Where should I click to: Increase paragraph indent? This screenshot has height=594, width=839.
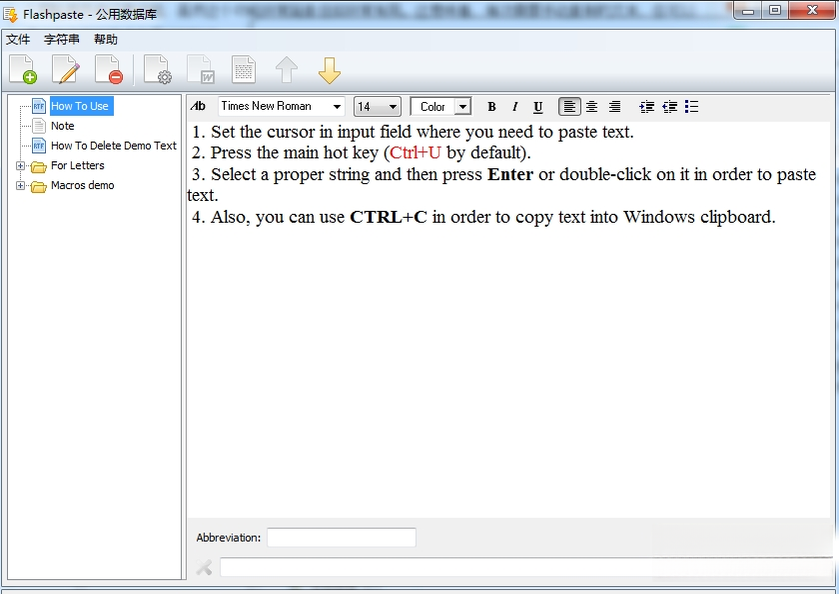(646, 106)
